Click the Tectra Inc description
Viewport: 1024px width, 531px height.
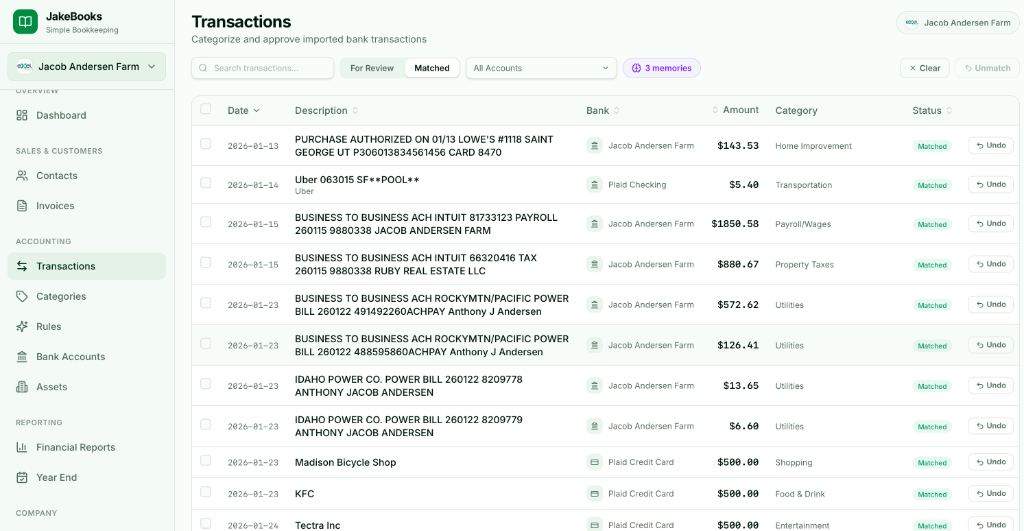pyautogui.click(x=317, y=525)
